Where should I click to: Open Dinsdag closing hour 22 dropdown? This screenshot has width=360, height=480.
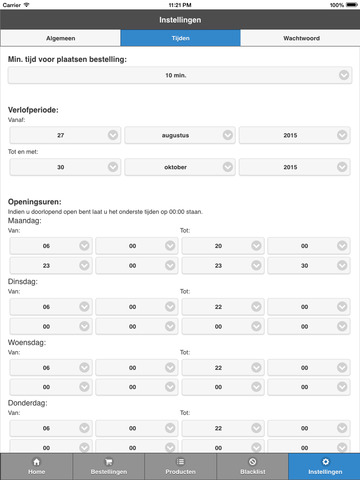(223, 307)
